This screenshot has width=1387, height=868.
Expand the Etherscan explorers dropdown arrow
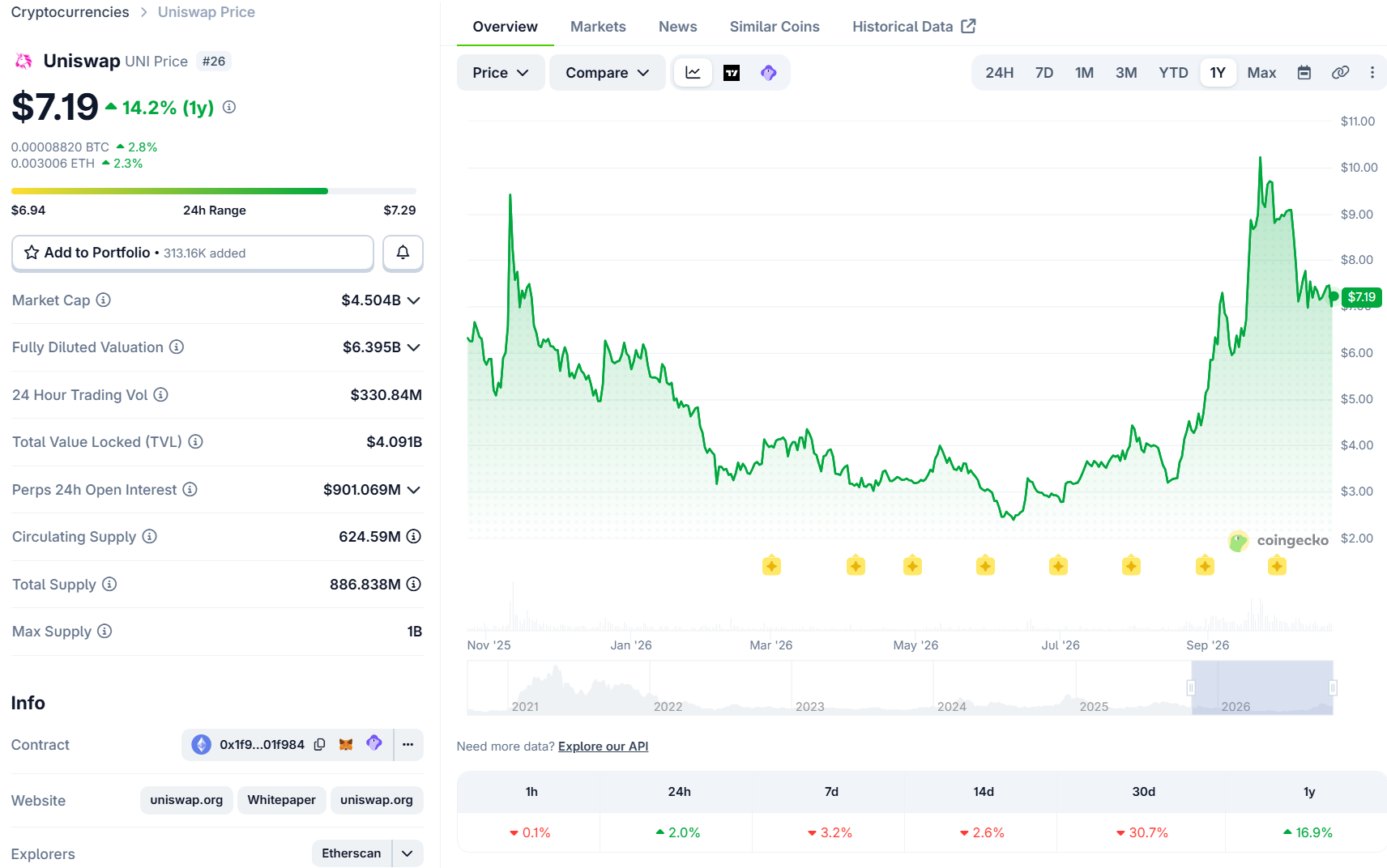(x=408, y=853)
